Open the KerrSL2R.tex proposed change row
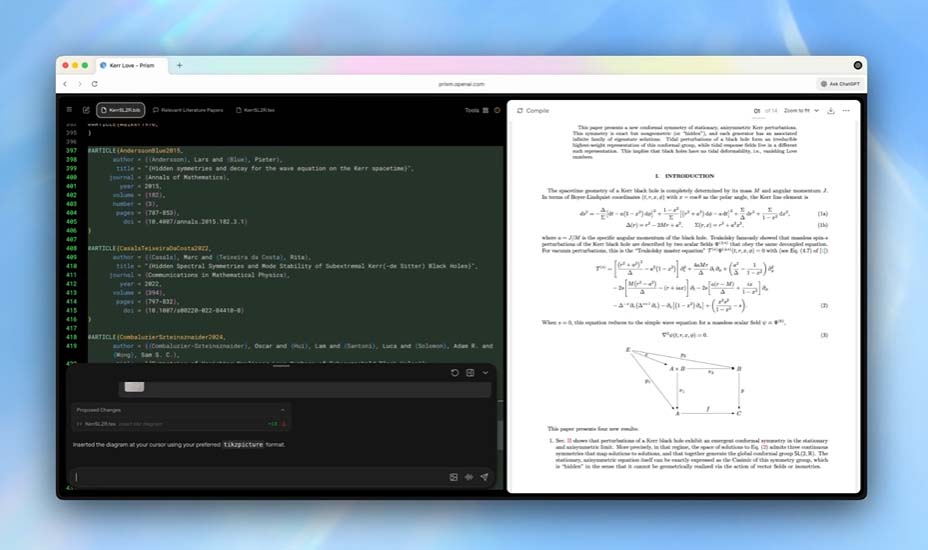This screenshot has width=928, height=550. point(181,424)
